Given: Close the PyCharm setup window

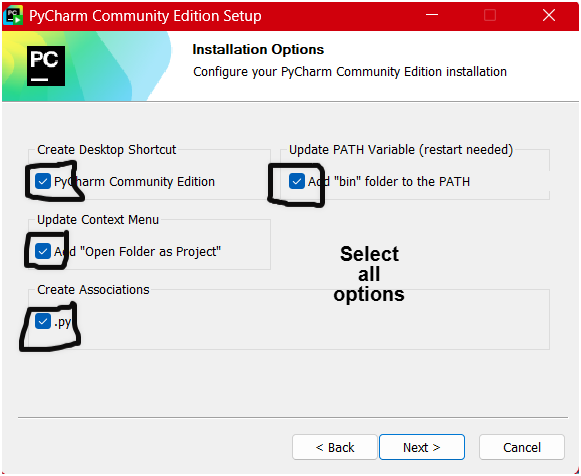Looking at the screenshot, I should click(549, 15).
